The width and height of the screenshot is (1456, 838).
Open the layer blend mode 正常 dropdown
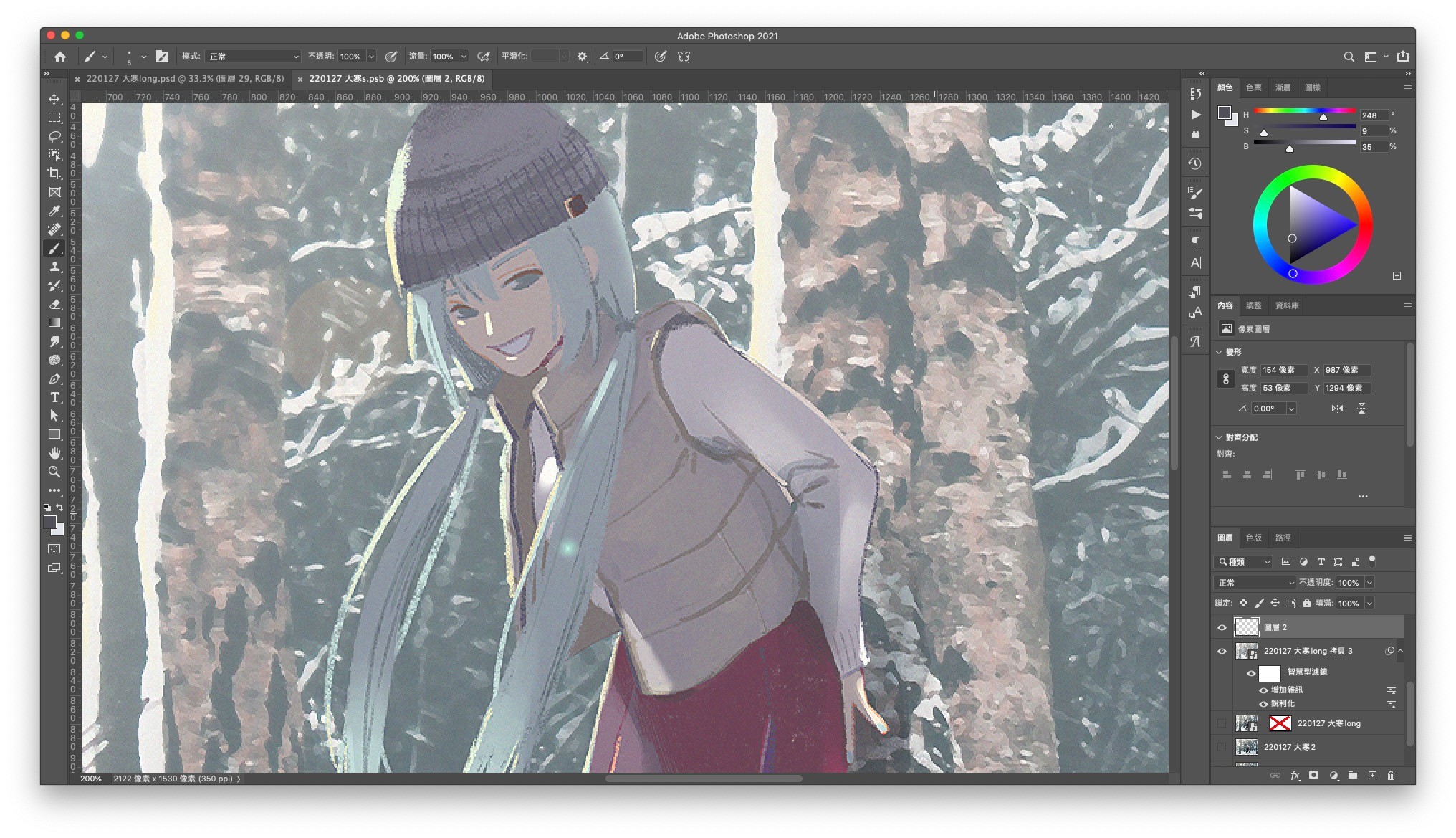(1256, 583)
